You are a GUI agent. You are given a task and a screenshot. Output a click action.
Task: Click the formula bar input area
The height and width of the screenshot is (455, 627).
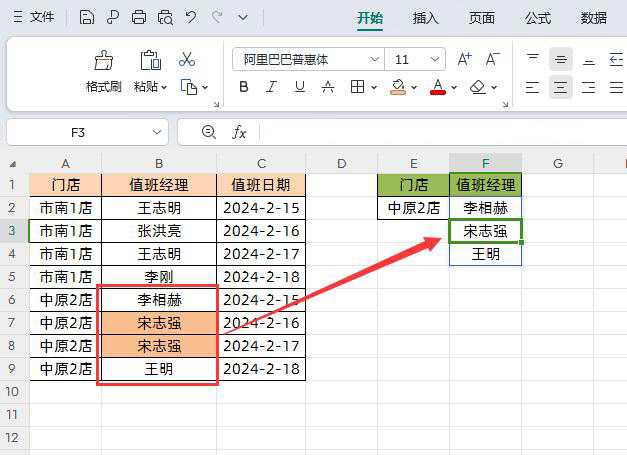pyautogui.click(x=443, y=132)
